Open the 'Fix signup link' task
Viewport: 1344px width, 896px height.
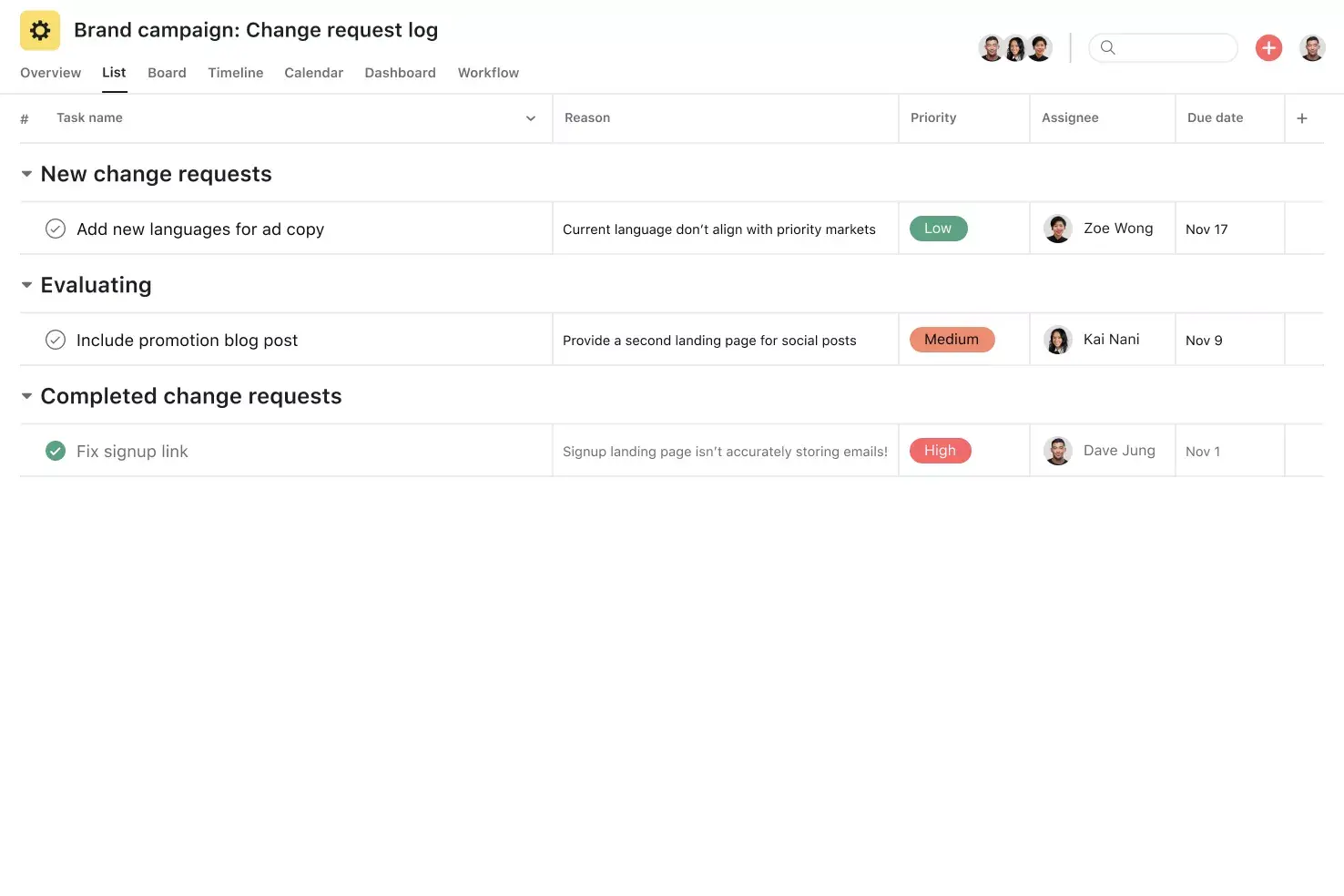[x=132, y=450]
